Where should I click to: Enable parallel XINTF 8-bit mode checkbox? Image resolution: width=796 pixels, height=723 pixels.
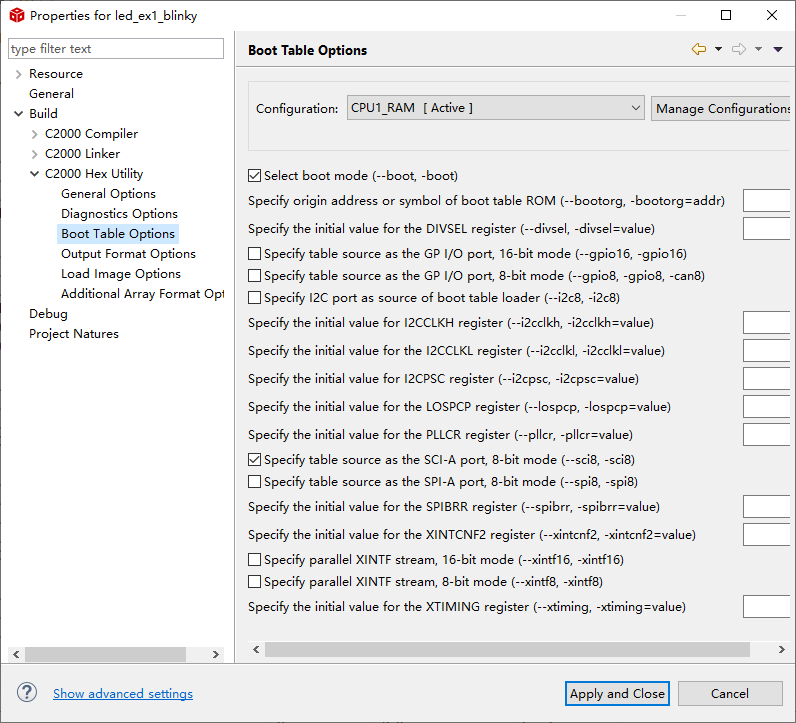[254, 581]
